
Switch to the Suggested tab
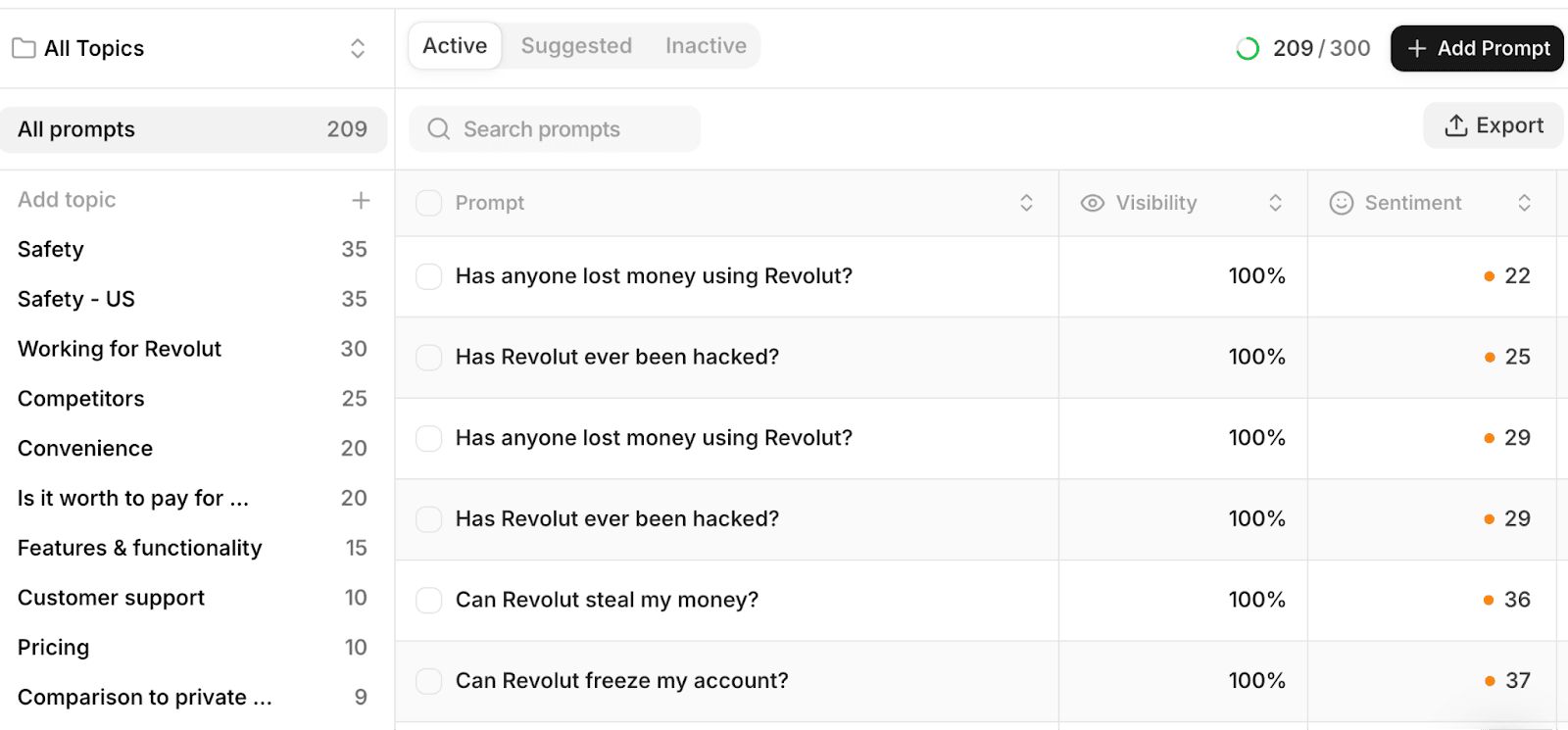click(576, 46)
